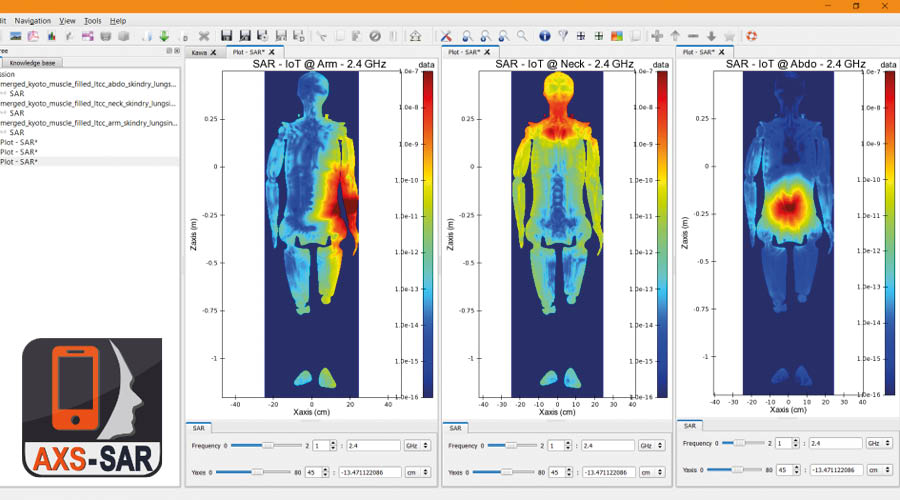This screenshot has width=900, height=500.
Task: Open the Tools menu
Action: [x=92, y=20]
